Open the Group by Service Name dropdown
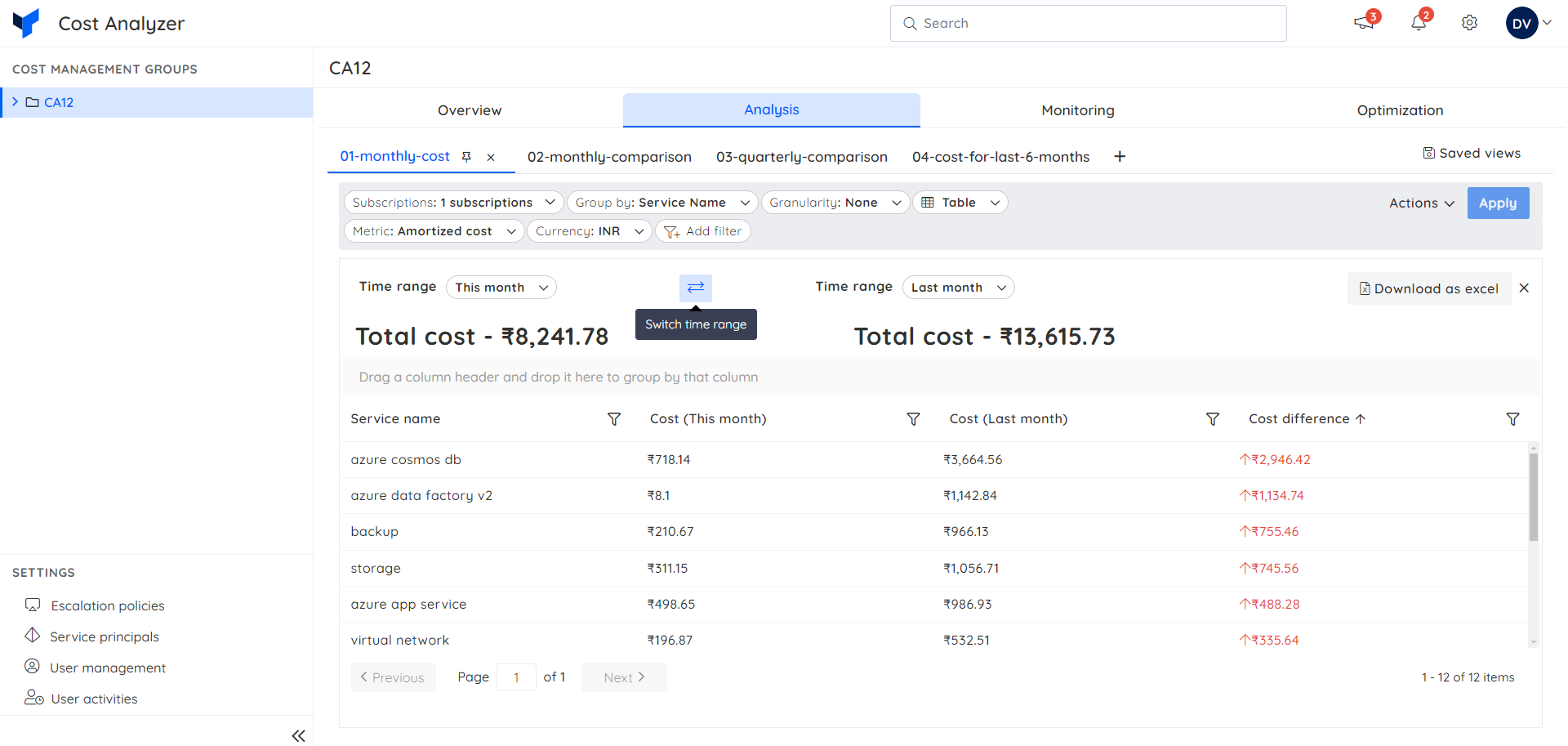The width and height of the screenshot is (1568, 746). tap(662, 203)
